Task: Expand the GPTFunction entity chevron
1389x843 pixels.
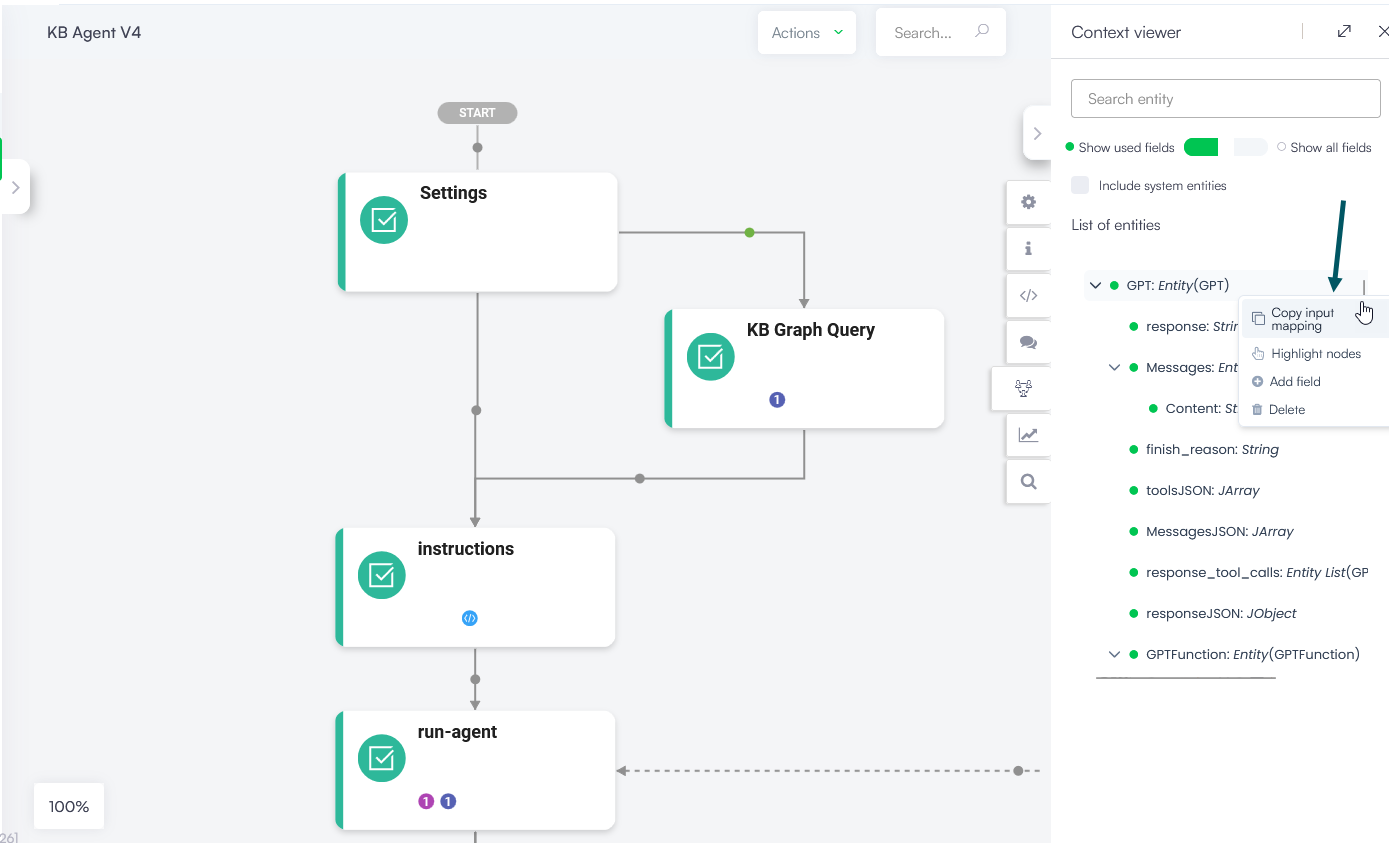Action: [x=1114, y=655]
